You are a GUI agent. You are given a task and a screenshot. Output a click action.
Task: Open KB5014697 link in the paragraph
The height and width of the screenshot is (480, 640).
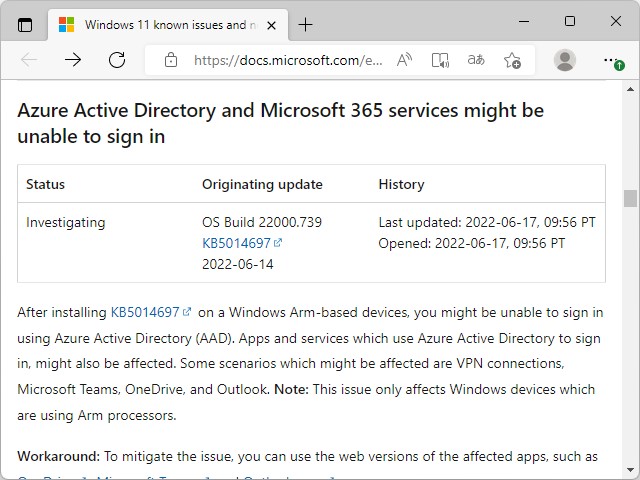[145, 312]
